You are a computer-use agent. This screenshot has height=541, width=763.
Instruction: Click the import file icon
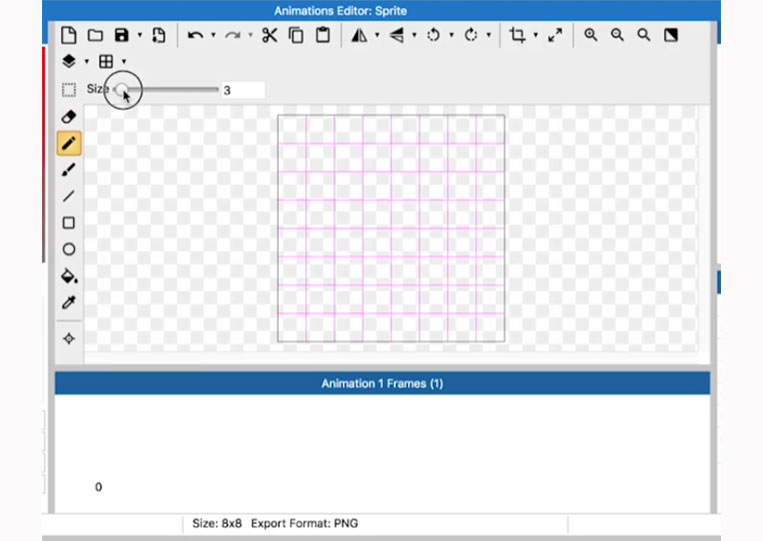click(159, 35)
